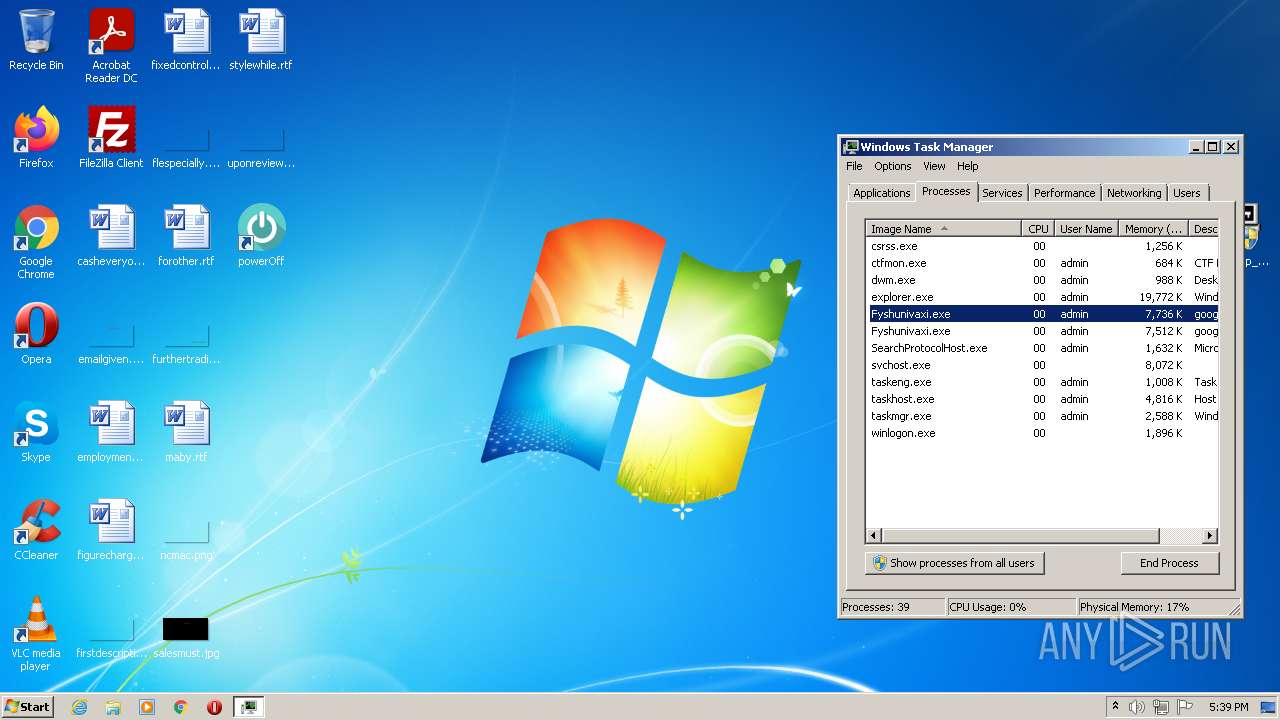Sort processes by Image Name column
Viewport: 1280px width, 720px height.
click(943, 229)
